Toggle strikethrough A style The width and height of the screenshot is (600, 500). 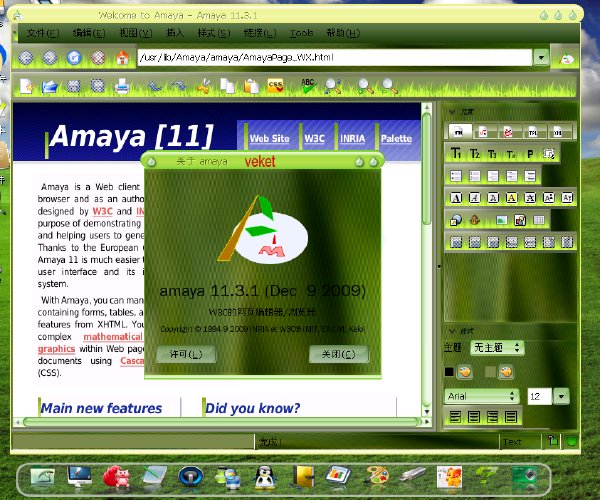(x=530, y=198)
